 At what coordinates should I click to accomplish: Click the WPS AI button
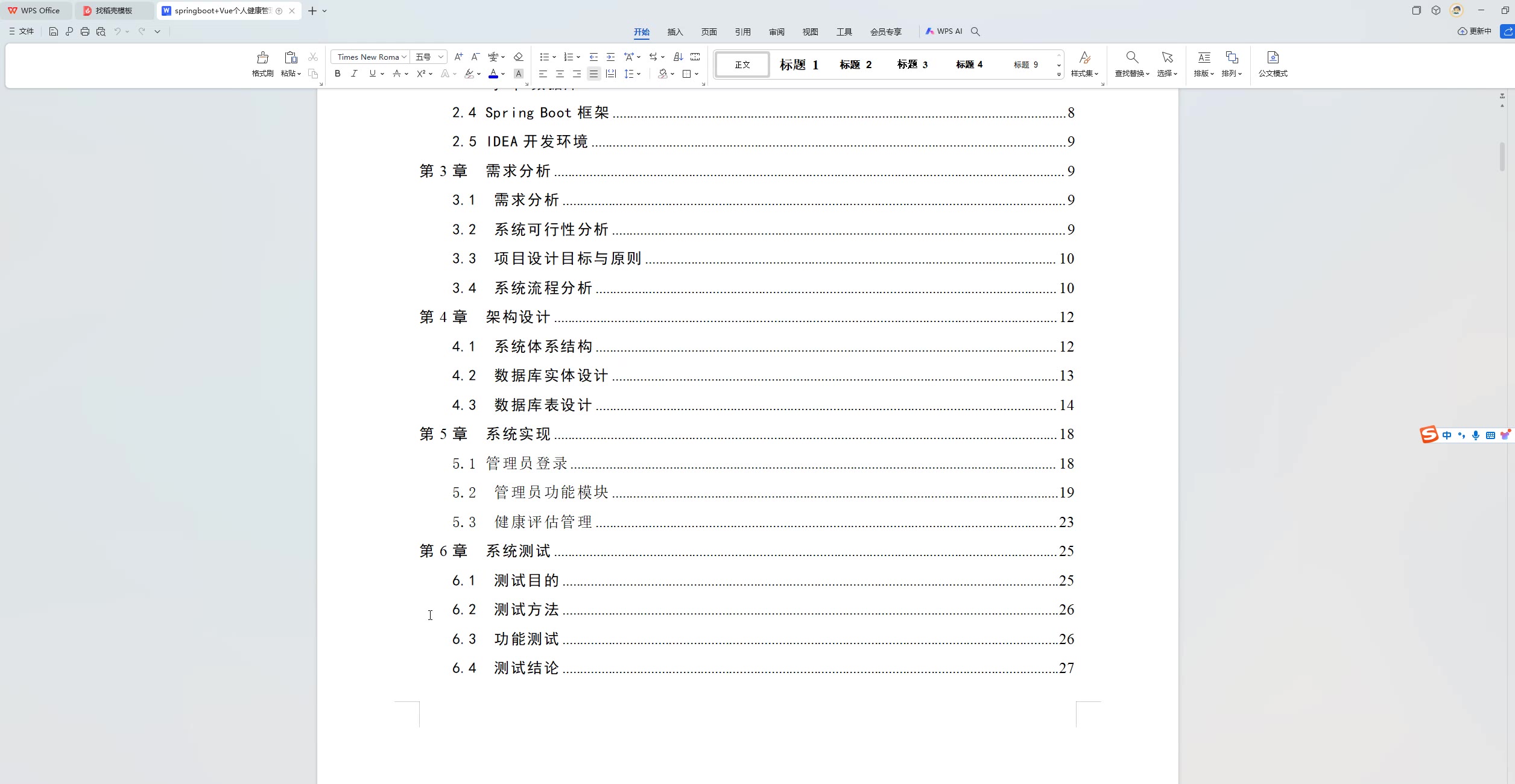944,31
